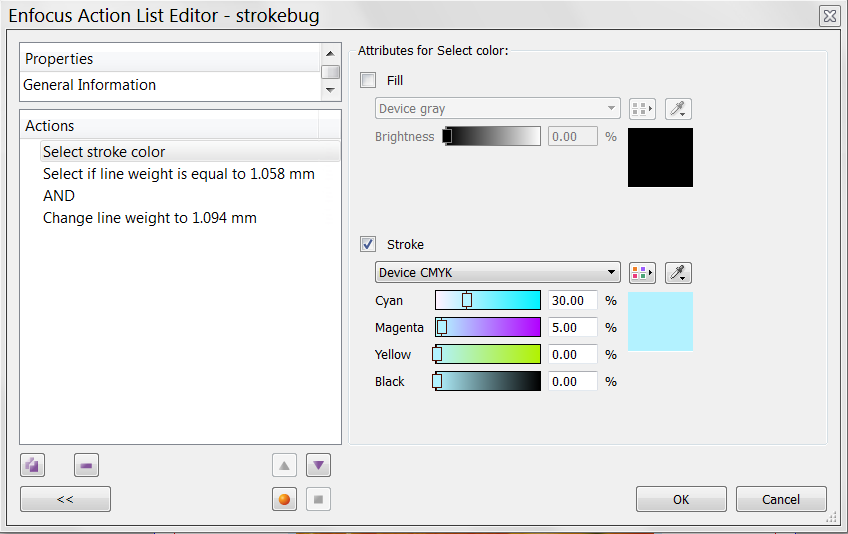
Task: Click the remove action minus button
Action: [x=87, y=465]
